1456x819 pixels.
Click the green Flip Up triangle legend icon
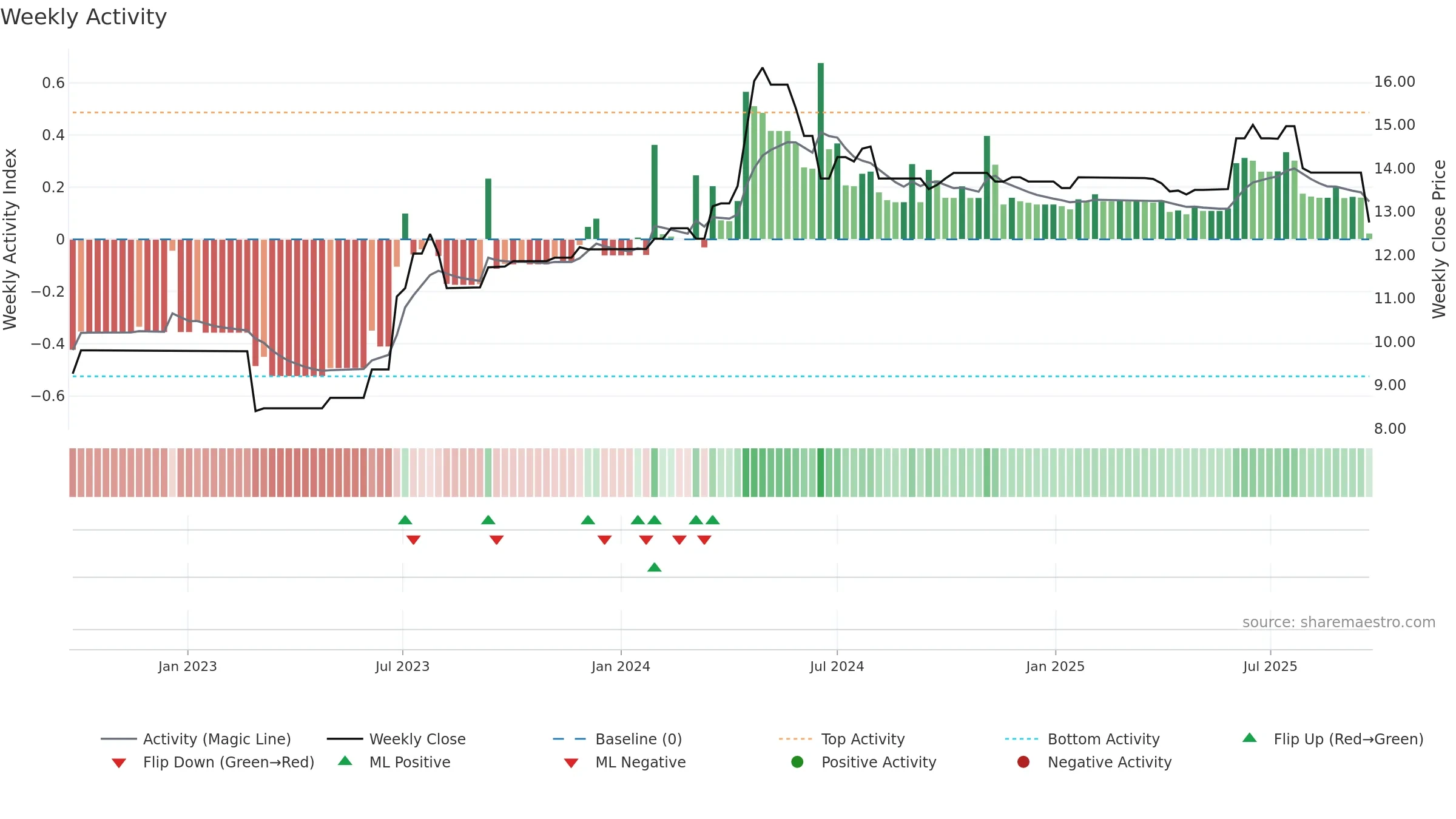(1249, 738)
